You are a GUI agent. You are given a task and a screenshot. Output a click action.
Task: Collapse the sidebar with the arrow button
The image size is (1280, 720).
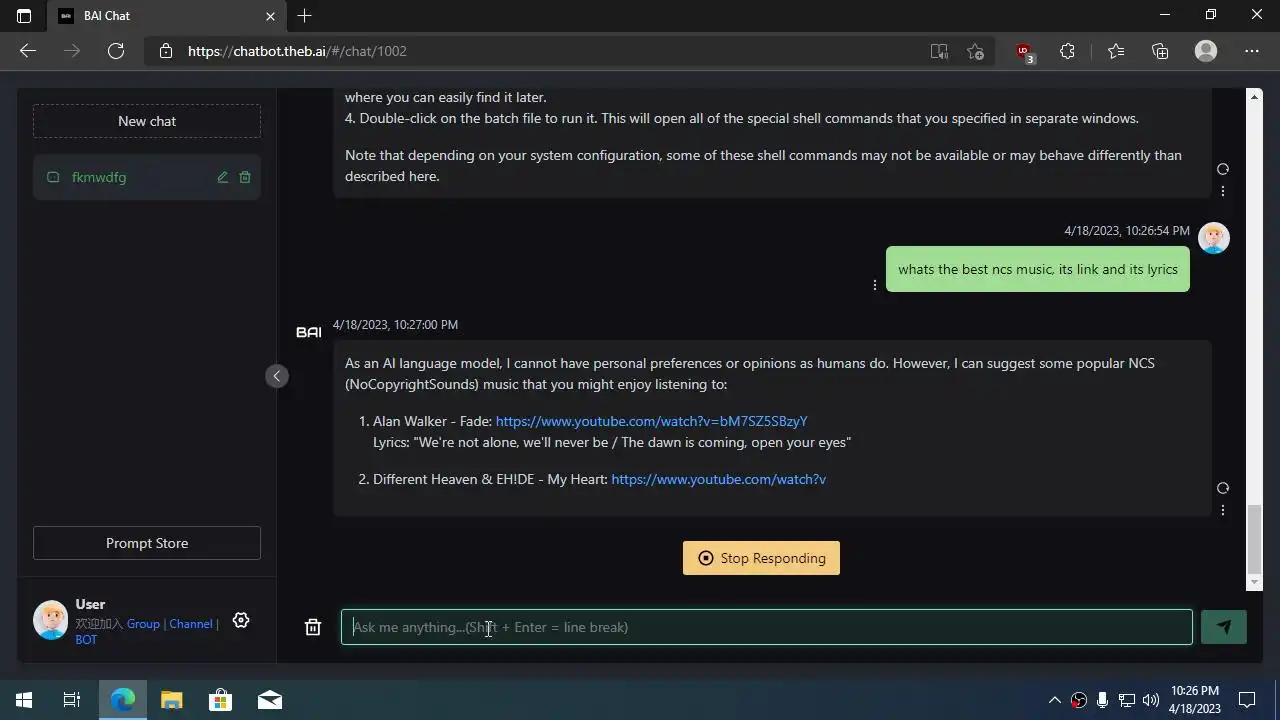[x=277, y=376]
